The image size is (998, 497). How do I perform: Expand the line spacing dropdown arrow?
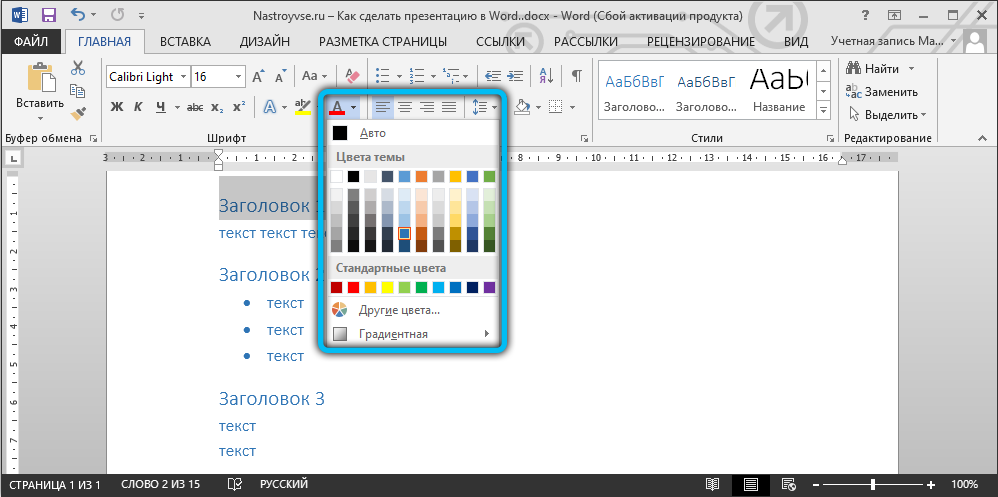(495, 107)
